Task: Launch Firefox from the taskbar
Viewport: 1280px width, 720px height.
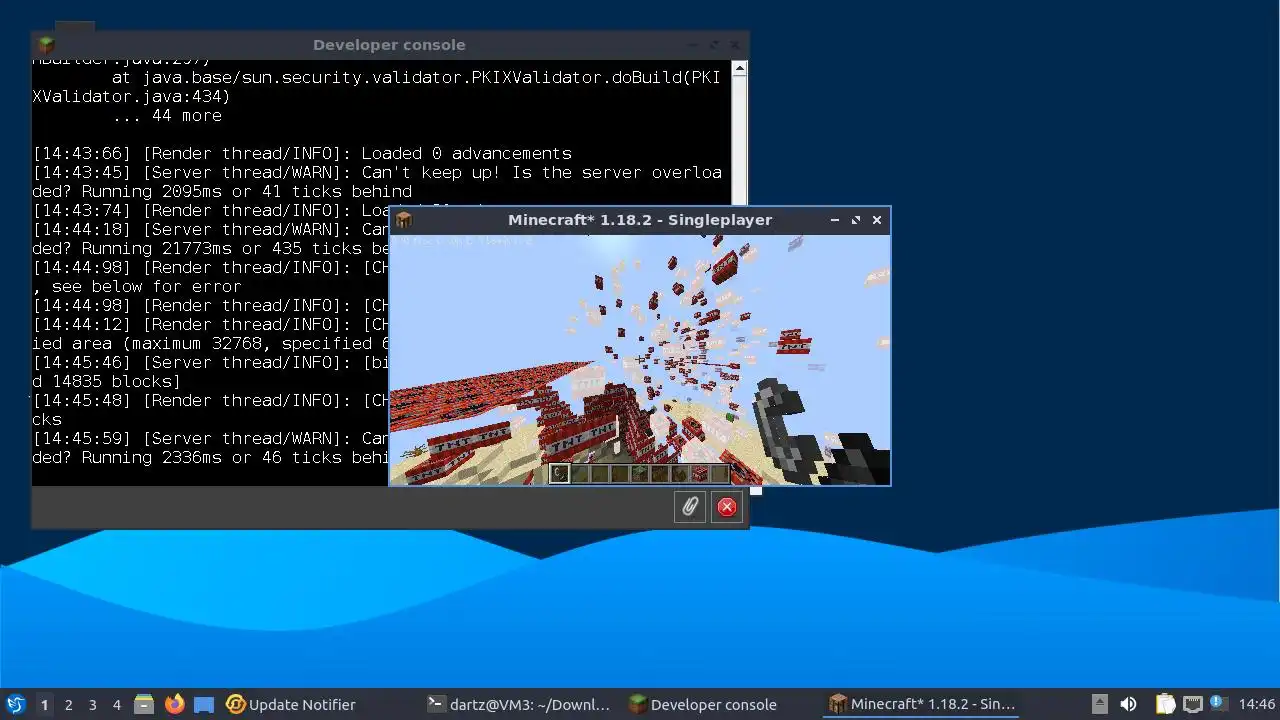Action: 175,704
